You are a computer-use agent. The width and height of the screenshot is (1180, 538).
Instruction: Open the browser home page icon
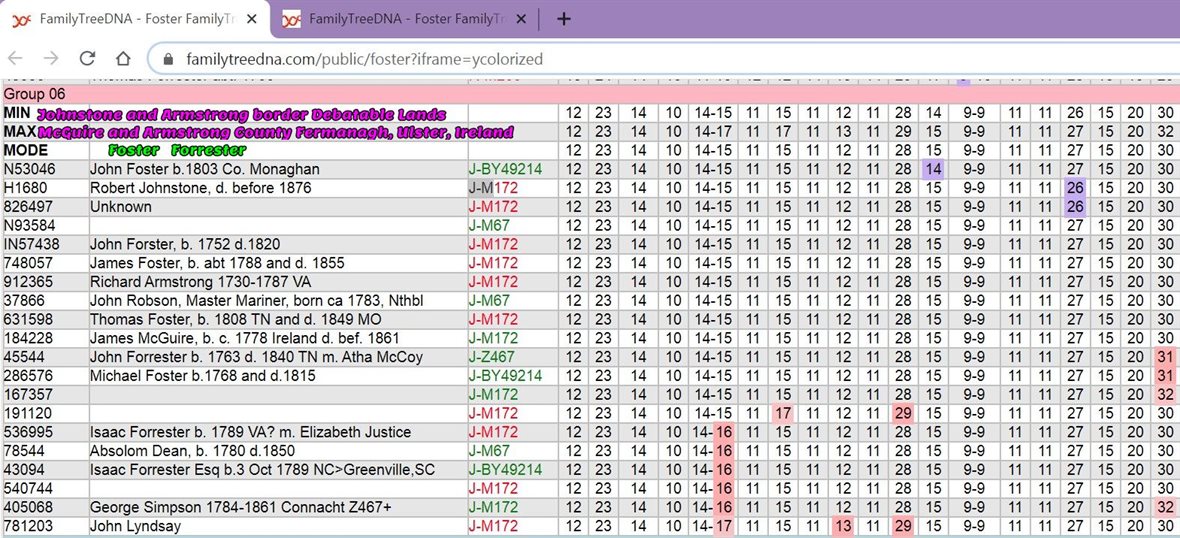(x=123, y=59)
